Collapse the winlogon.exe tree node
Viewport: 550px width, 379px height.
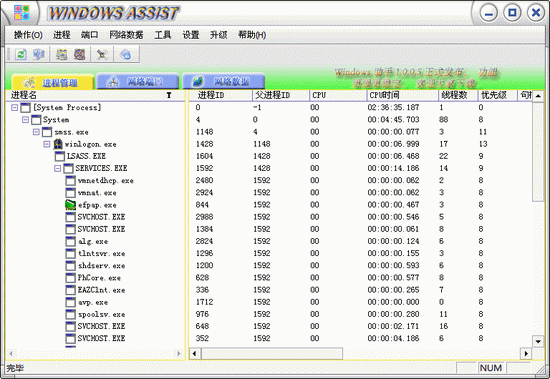(x=47, y=144)
